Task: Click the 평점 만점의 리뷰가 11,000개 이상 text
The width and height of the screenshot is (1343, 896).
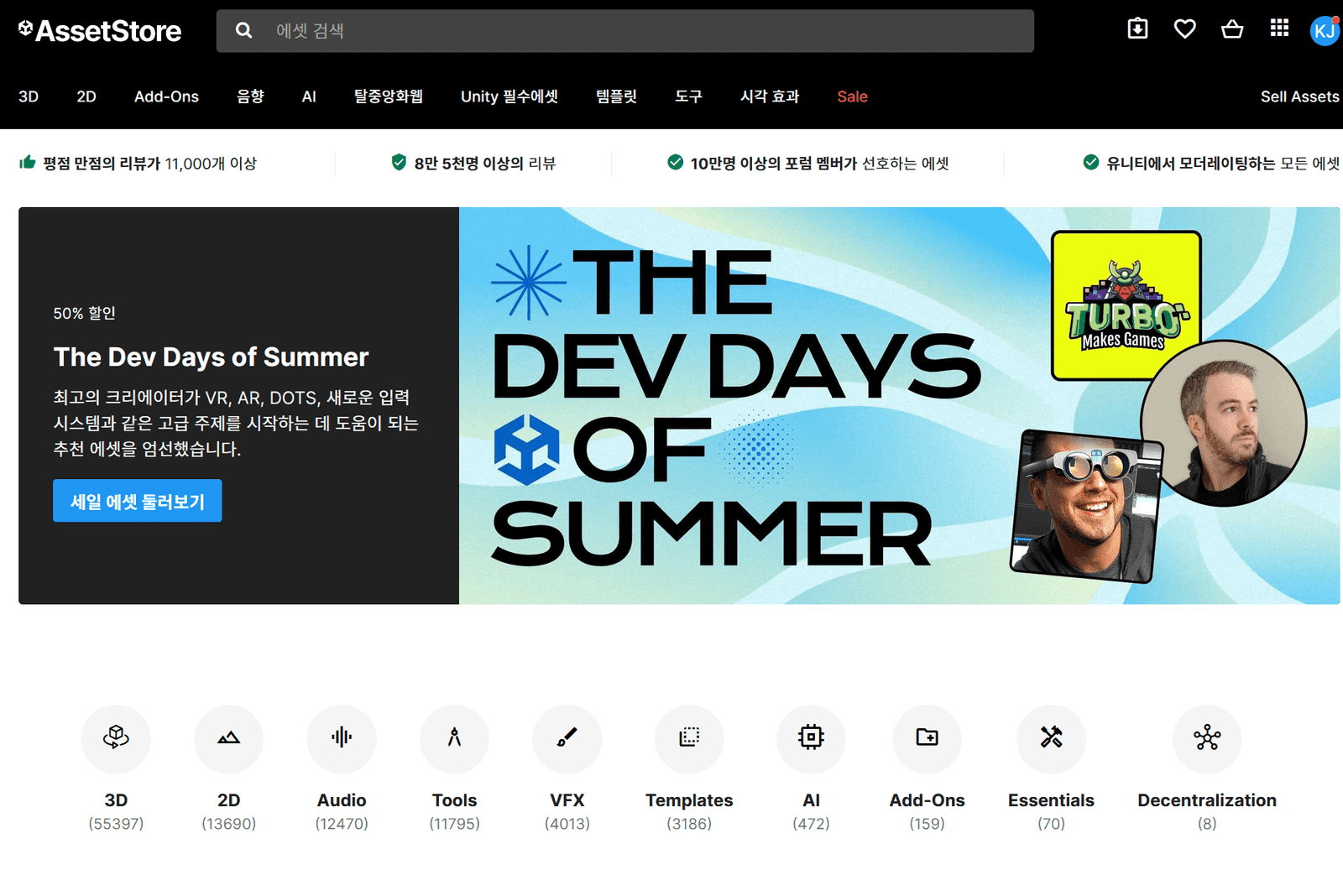Action: [149, 163]
